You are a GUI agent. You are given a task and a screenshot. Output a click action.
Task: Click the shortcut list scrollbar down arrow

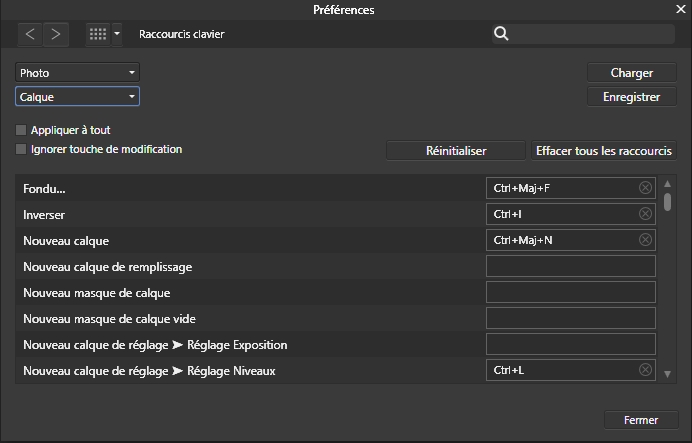(x=667, y=374)
